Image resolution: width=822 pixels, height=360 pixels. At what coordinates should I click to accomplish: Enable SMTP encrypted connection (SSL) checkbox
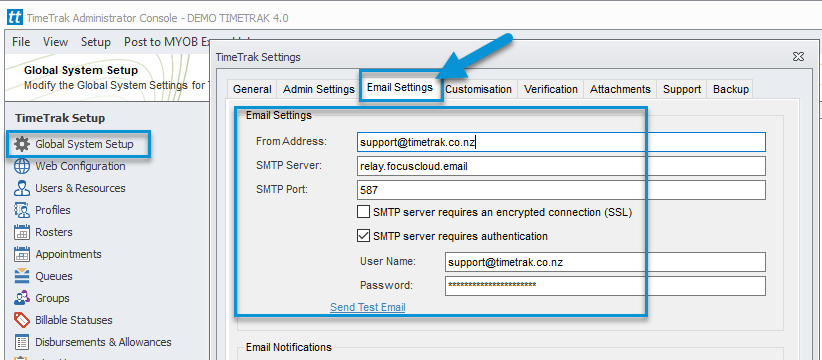363,212
